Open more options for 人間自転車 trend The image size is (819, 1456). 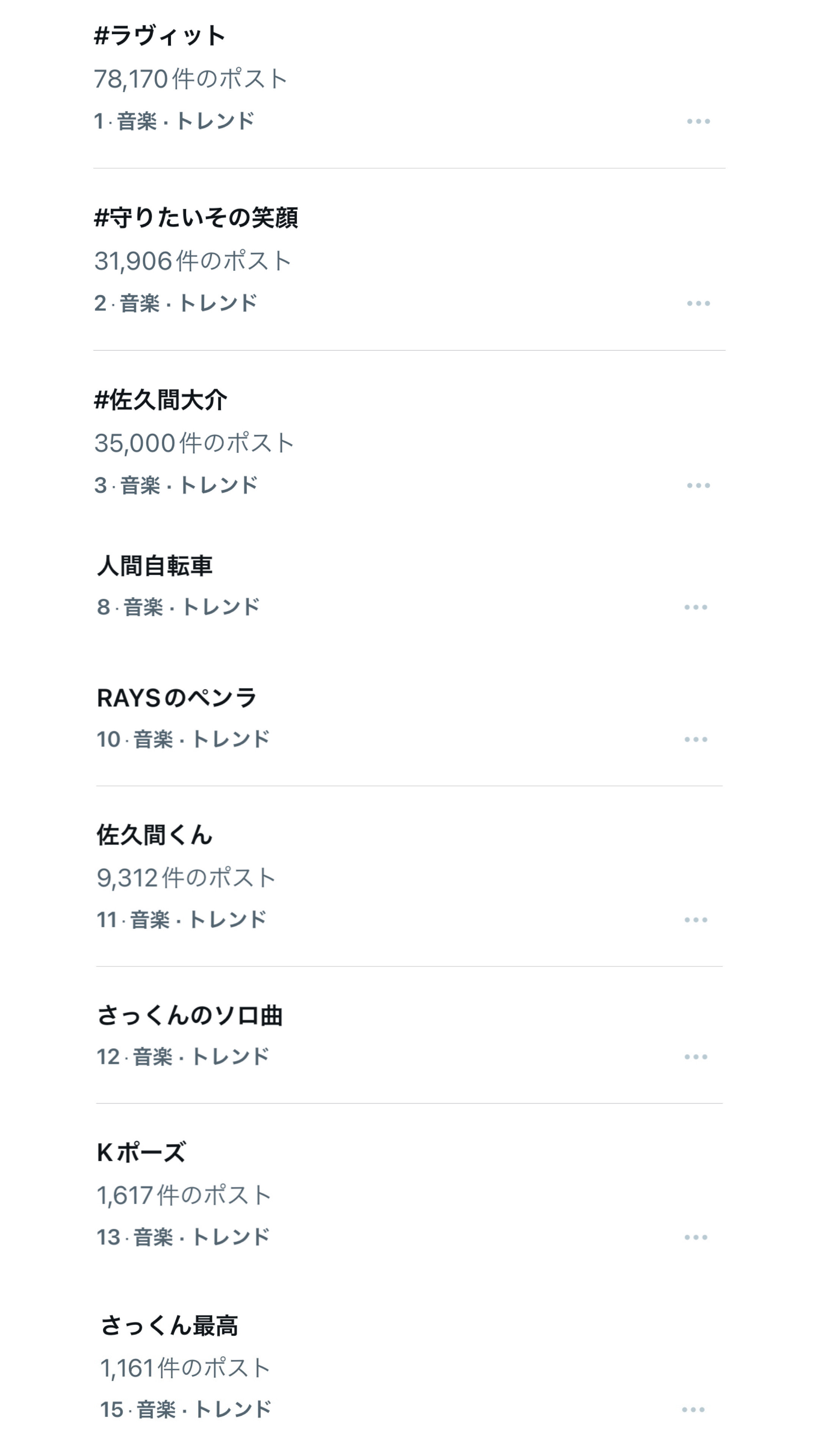tap(695, 607)
